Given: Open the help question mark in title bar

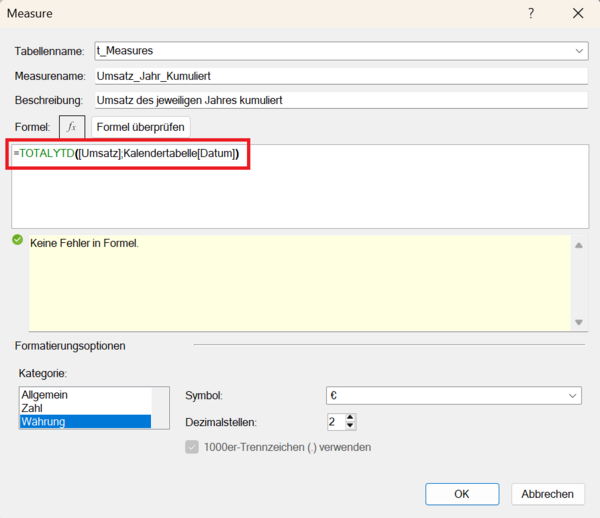Looking at the screenshot, I should [x=531, y=14].
